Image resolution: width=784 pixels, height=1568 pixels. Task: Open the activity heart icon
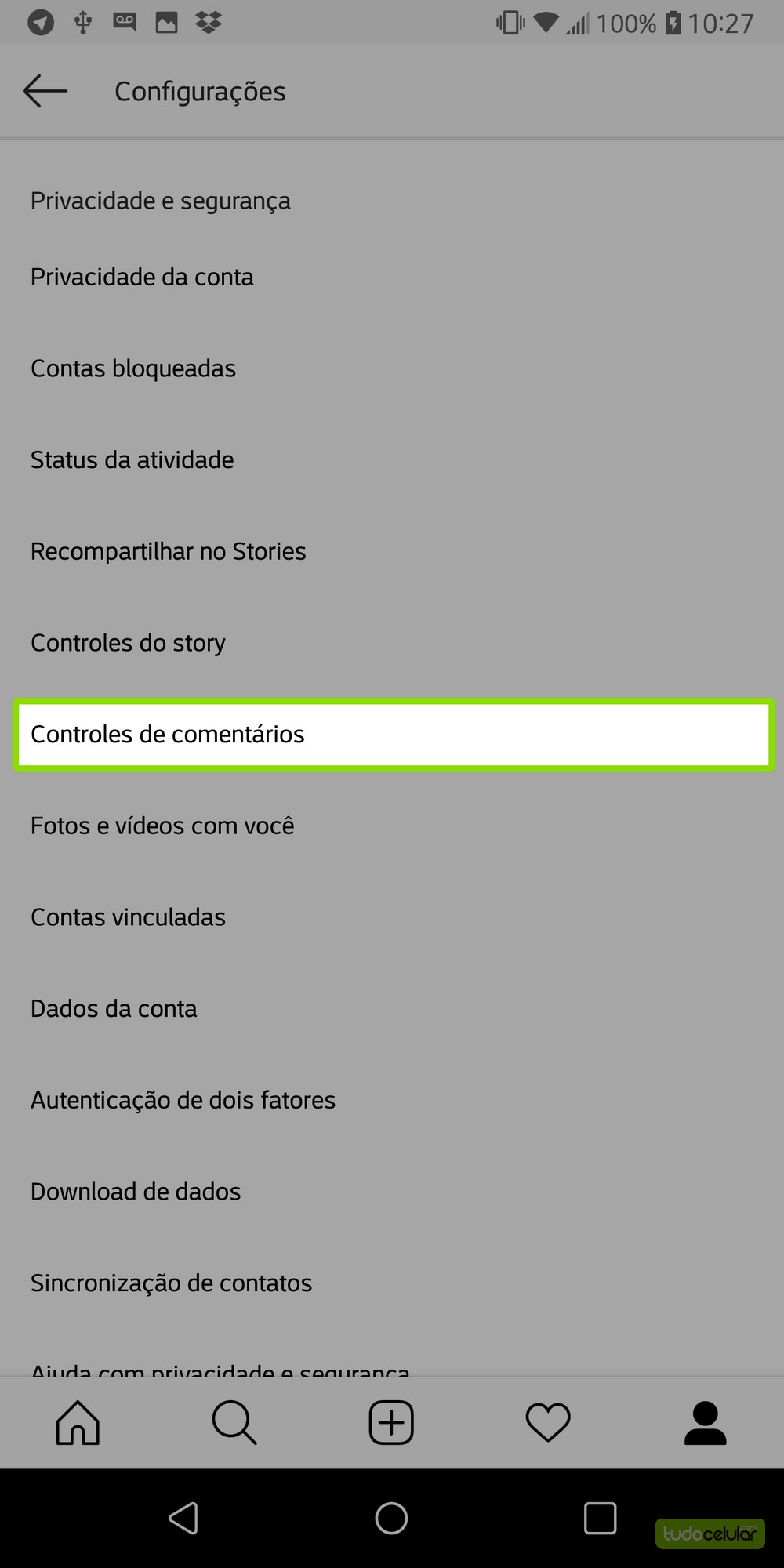[x=548, y=1422]
